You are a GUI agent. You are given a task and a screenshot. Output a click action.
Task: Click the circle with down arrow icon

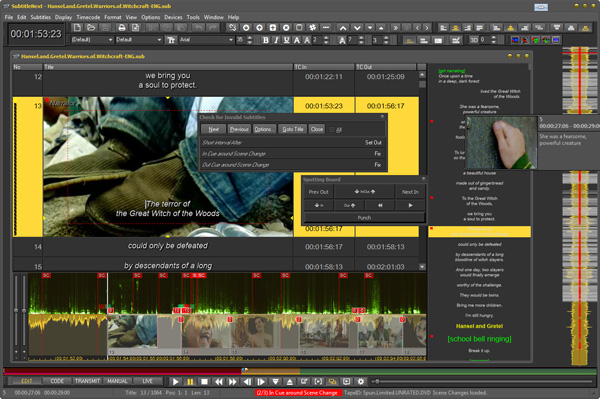pyautogui.click(x=246, y=28)
